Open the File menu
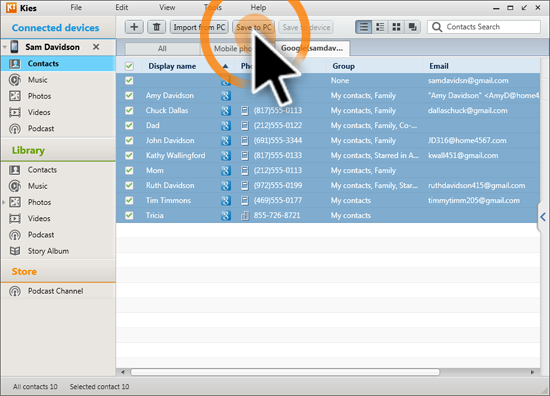550x396 pixels. [76, 7]
